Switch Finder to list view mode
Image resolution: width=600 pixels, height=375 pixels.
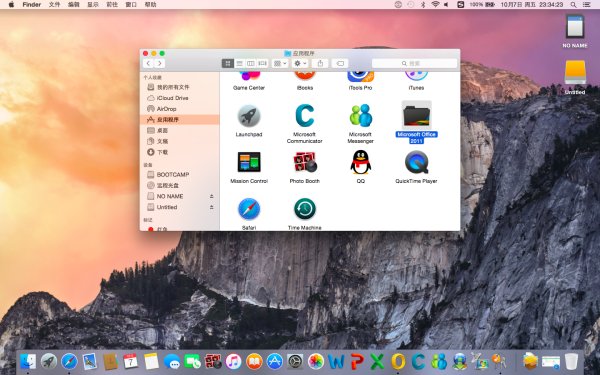coord(240,64)
